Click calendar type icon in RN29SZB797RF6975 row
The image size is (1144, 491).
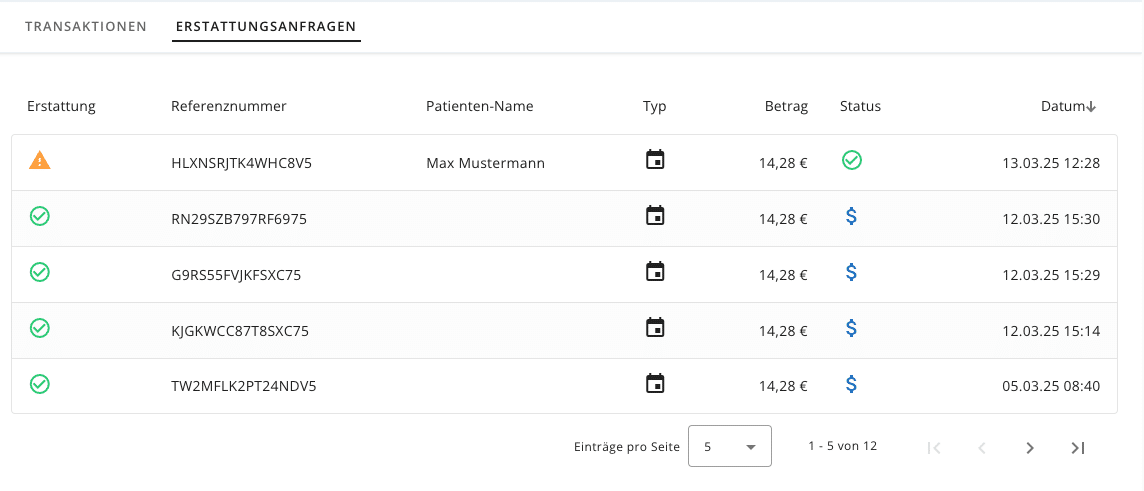pos(655,216)
